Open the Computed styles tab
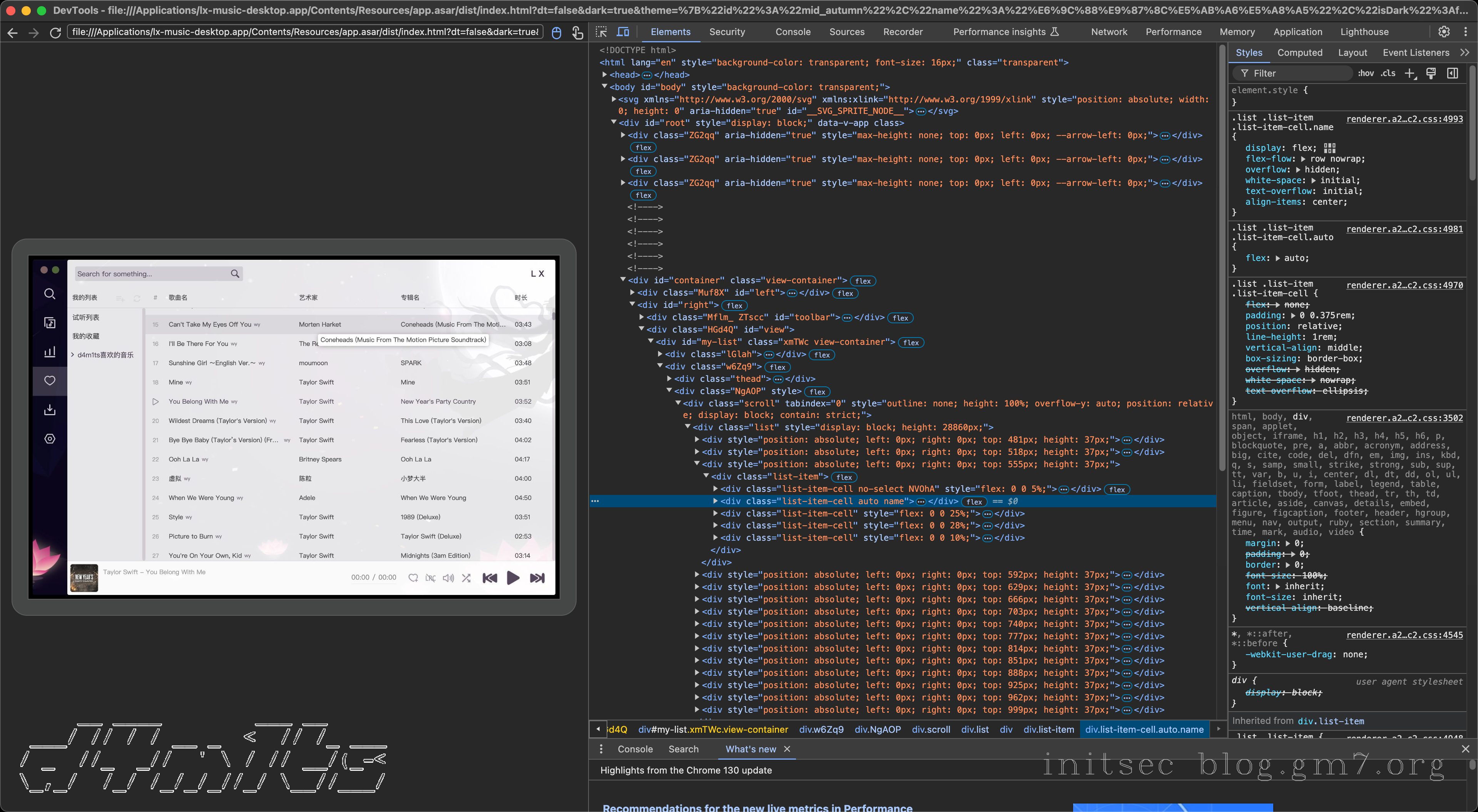This screenshot has height=812, width=1478. point(1299,53)
